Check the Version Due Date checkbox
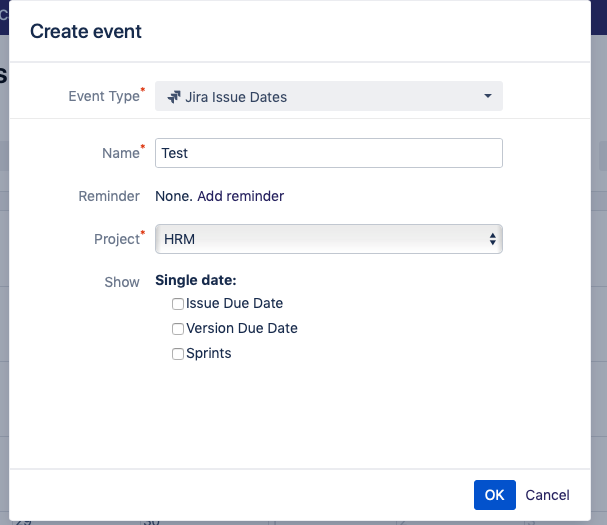Image resolution: width=607 pixels, height=525 pixels. [x=178, y=329]
